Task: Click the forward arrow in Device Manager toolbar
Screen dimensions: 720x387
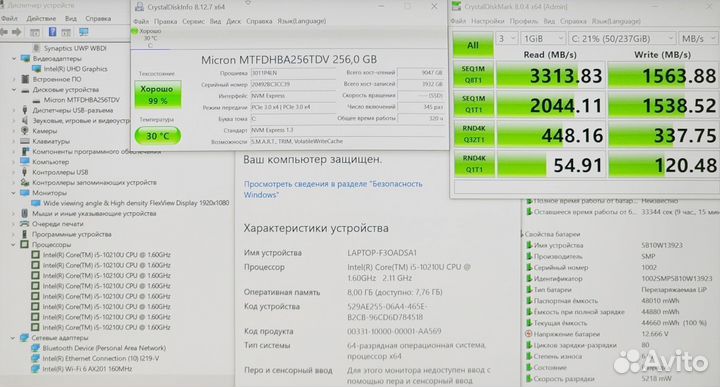Action: tap(17, 32)
